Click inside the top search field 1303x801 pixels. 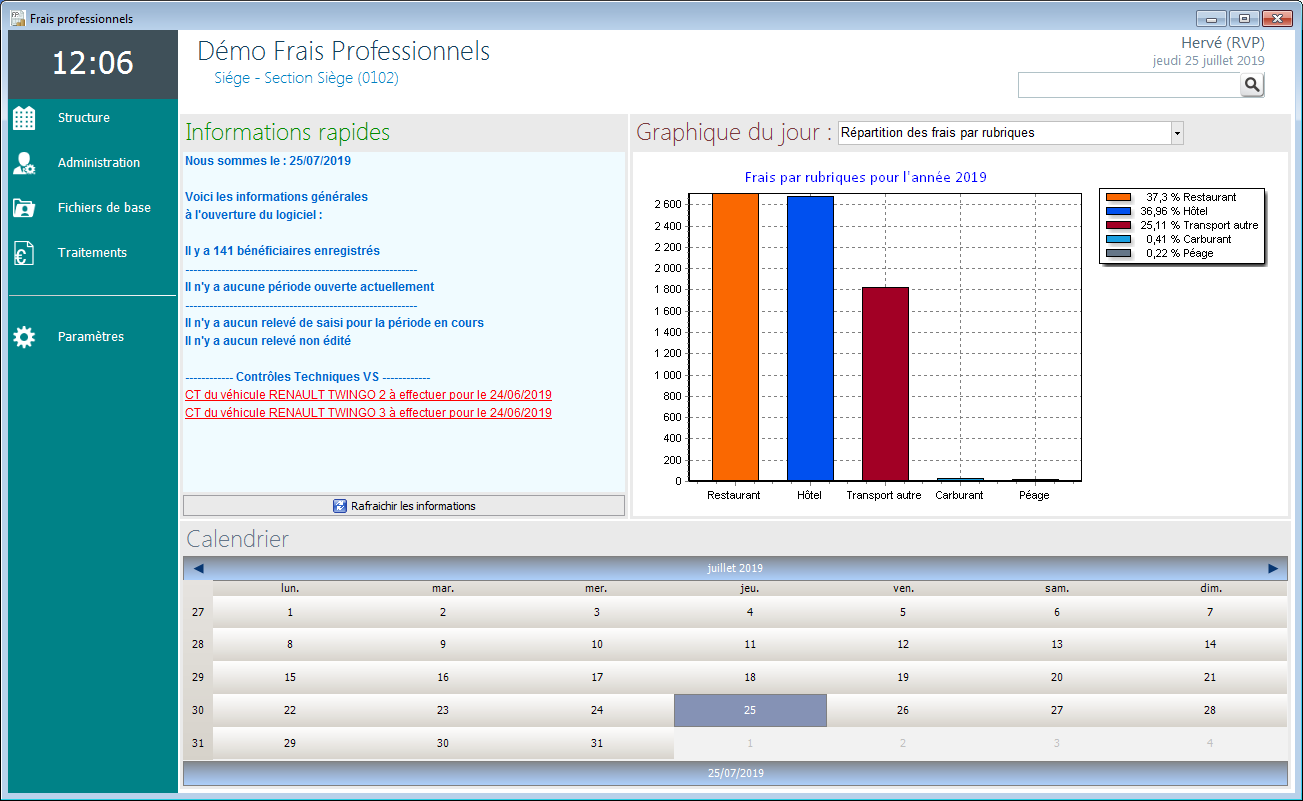(x=1128, y=86)
